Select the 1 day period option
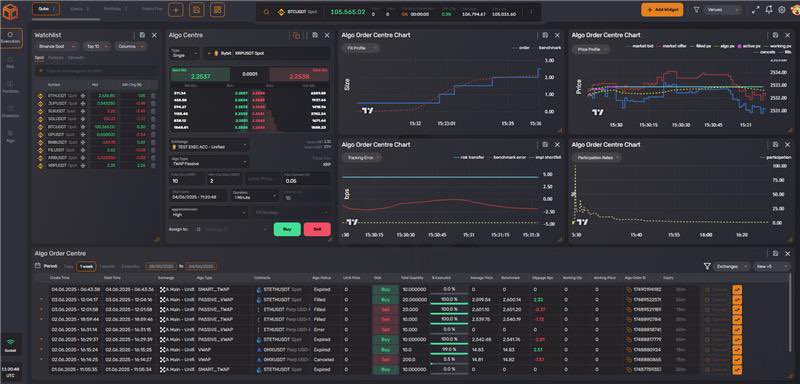Screen dimensions: 800x384 click(x=68, y=266)
